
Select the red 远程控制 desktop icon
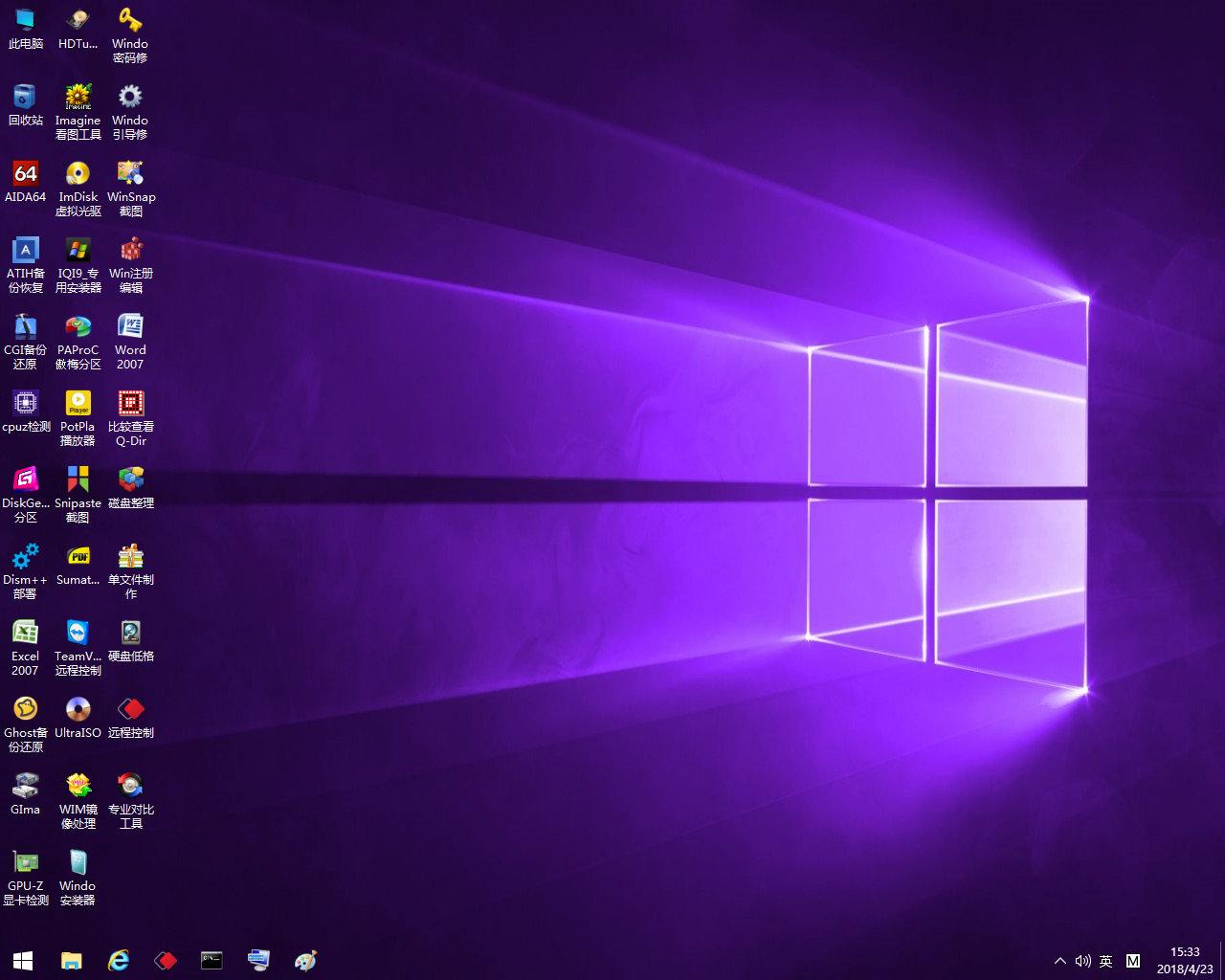point(130,718)
